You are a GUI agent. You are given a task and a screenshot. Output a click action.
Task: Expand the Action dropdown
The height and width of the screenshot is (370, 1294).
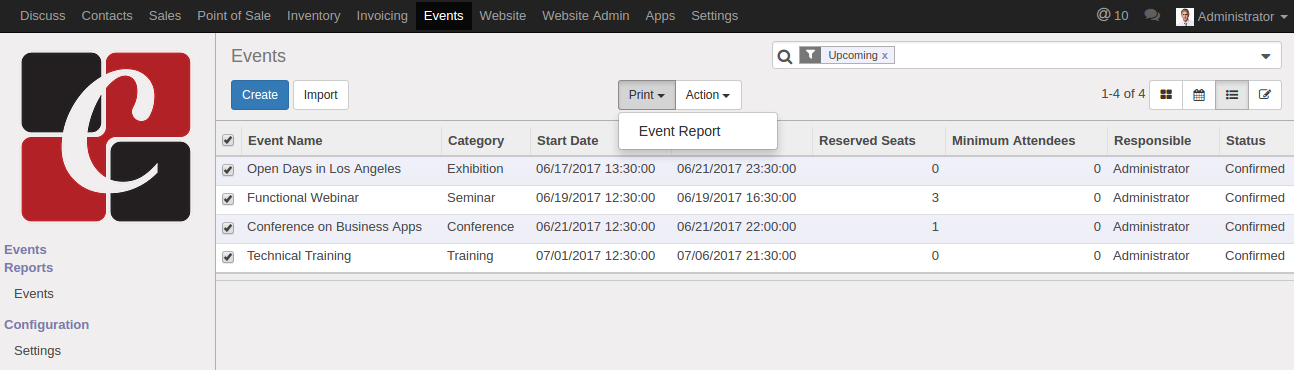[x=708, y=95]
